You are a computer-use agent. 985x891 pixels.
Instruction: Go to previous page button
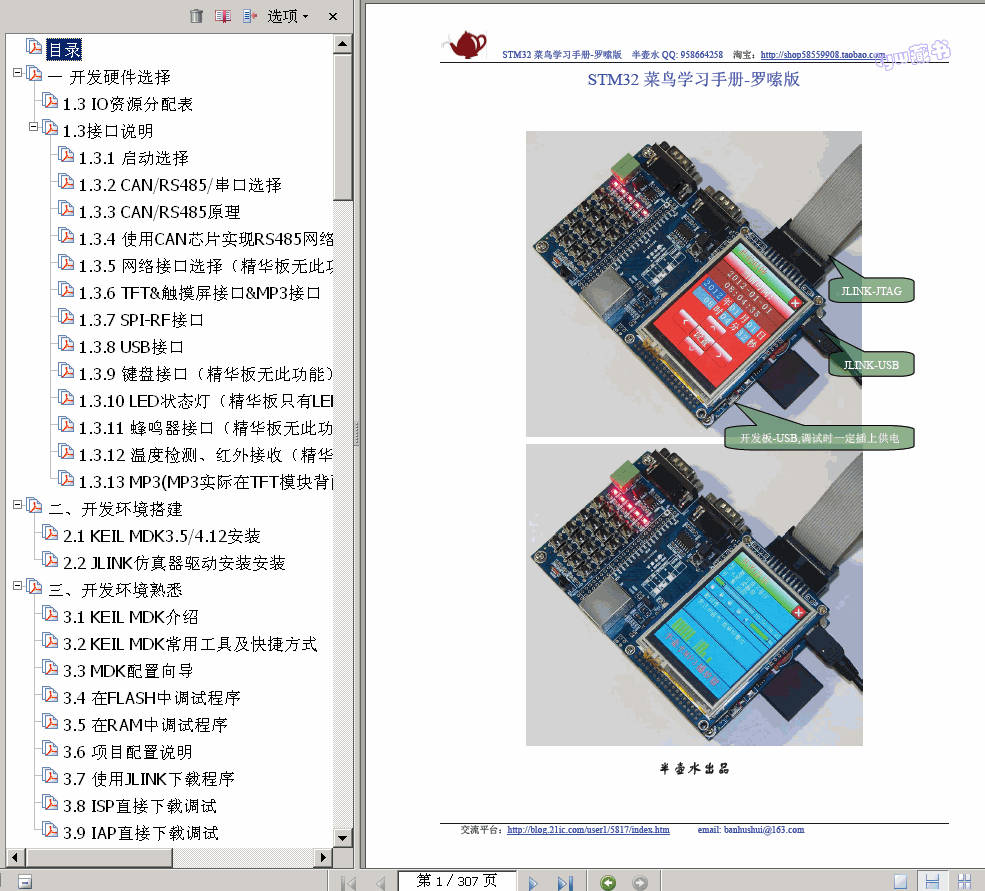380,882
